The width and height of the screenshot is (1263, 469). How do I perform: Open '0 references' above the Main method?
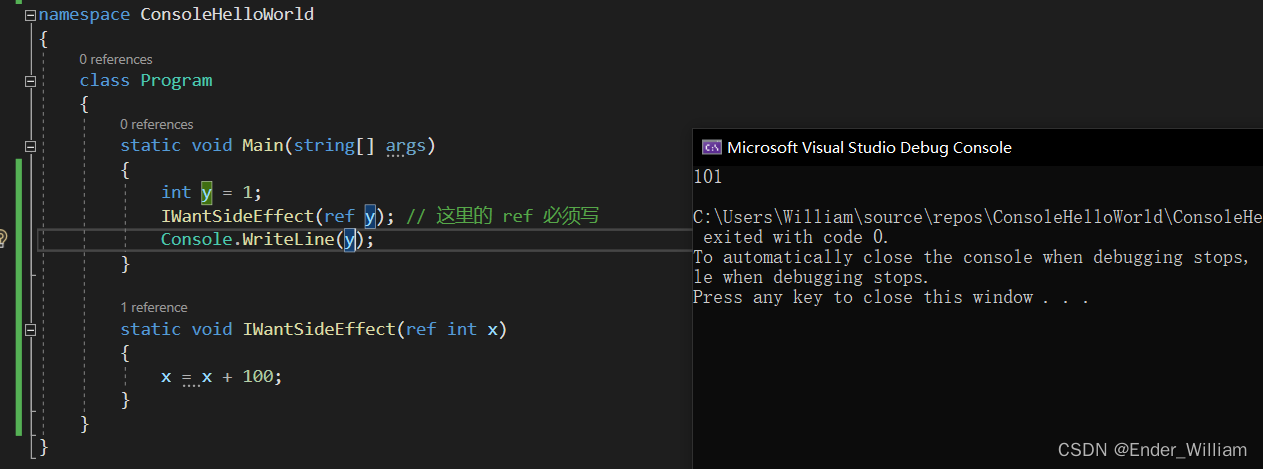156,124
